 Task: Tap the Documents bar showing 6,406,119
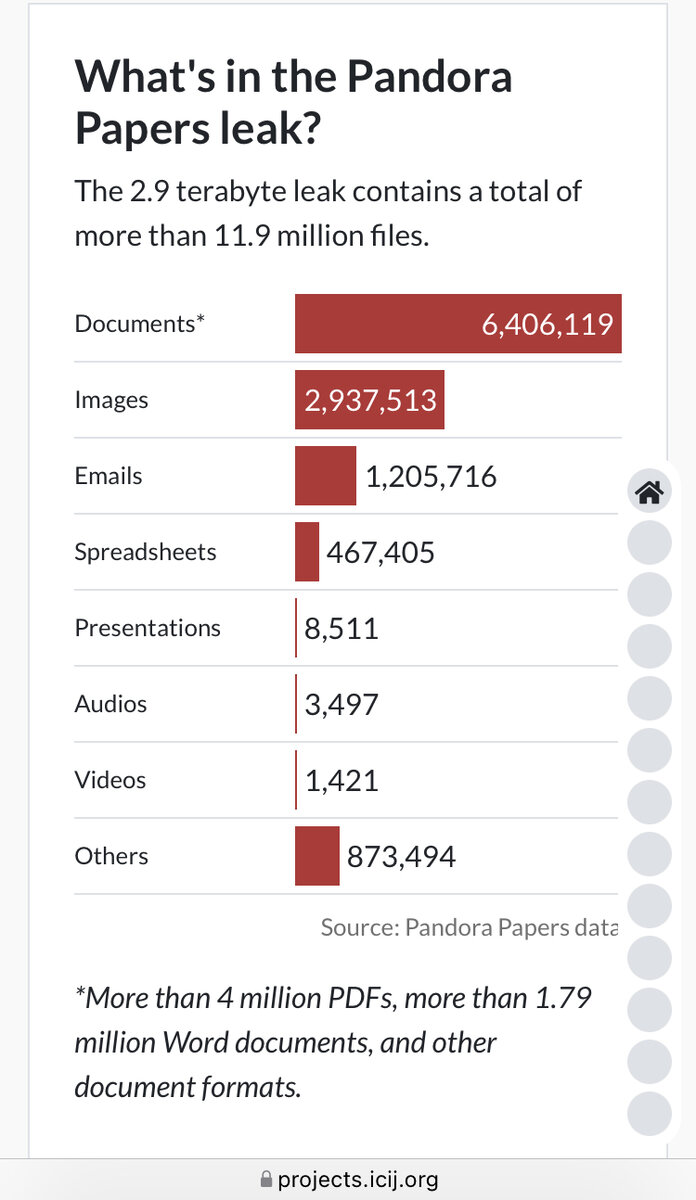pyautogui.click(x=458, y=324)
